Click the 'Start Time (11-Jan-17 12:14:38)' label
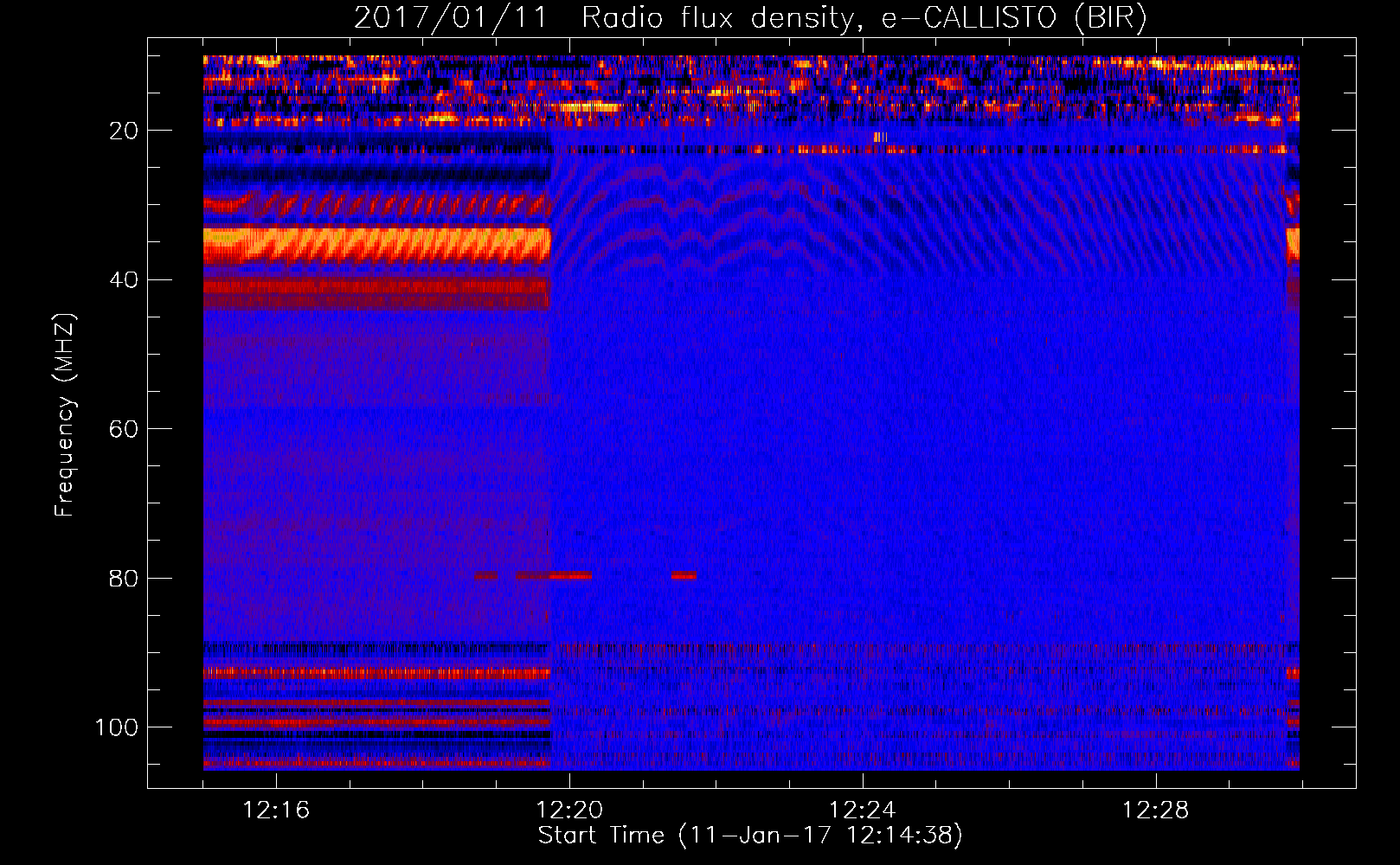This screenshot has width=1400, height=865. coord(750,836)
